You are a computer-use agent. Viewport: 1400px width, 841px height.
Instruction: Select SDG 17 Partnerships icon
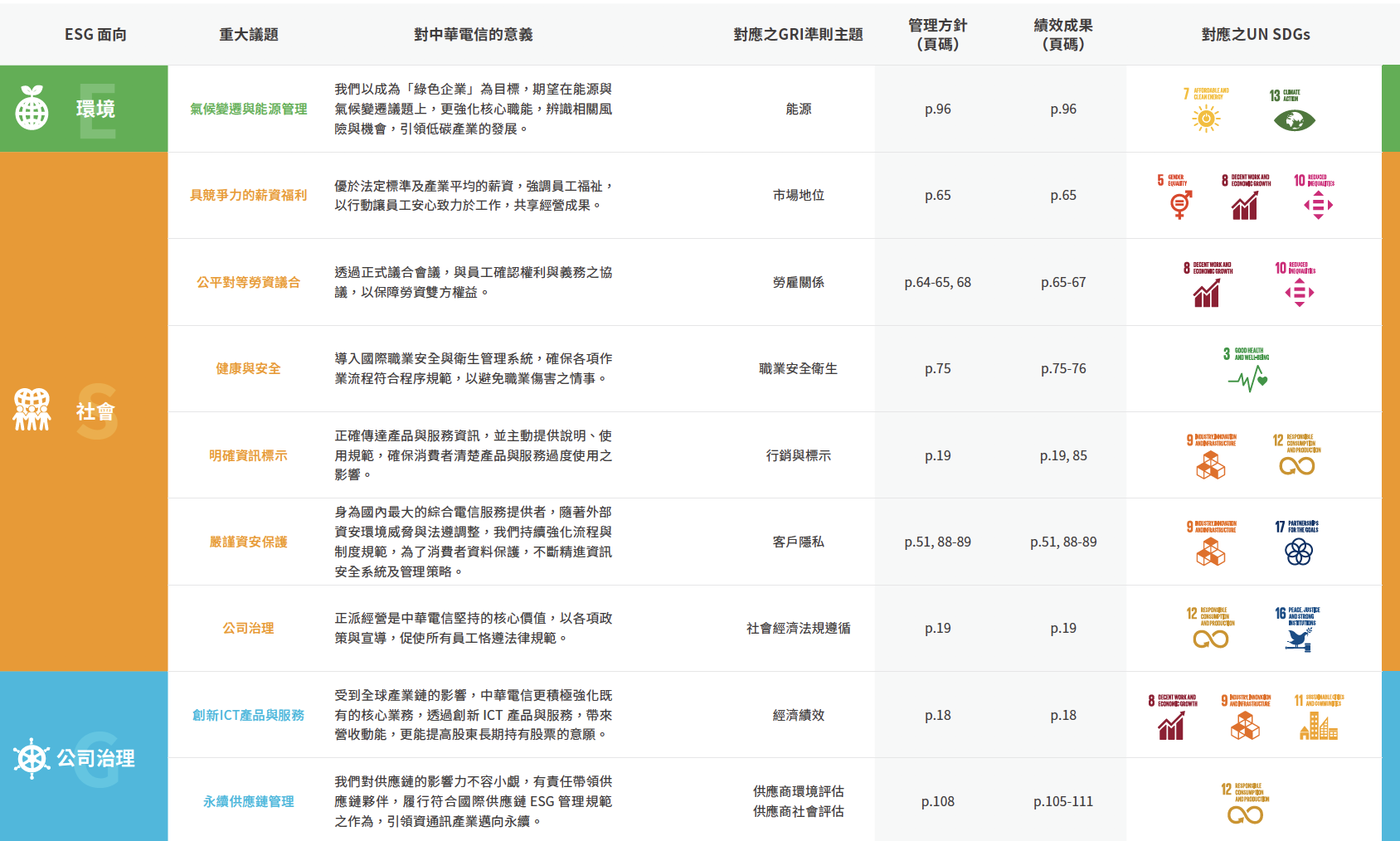click(1297, 543)
